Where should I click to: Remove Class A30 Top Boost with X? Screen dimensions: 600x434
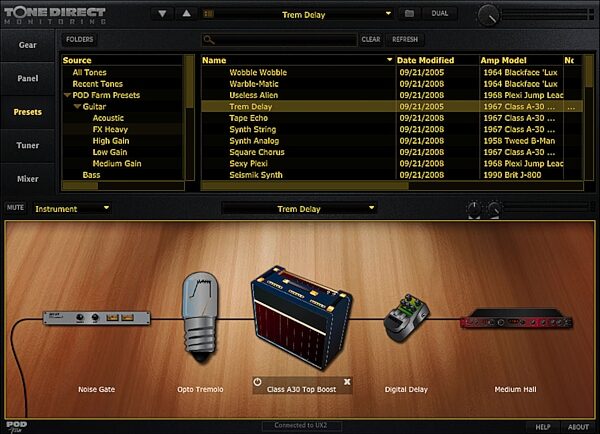coord(347,382)
